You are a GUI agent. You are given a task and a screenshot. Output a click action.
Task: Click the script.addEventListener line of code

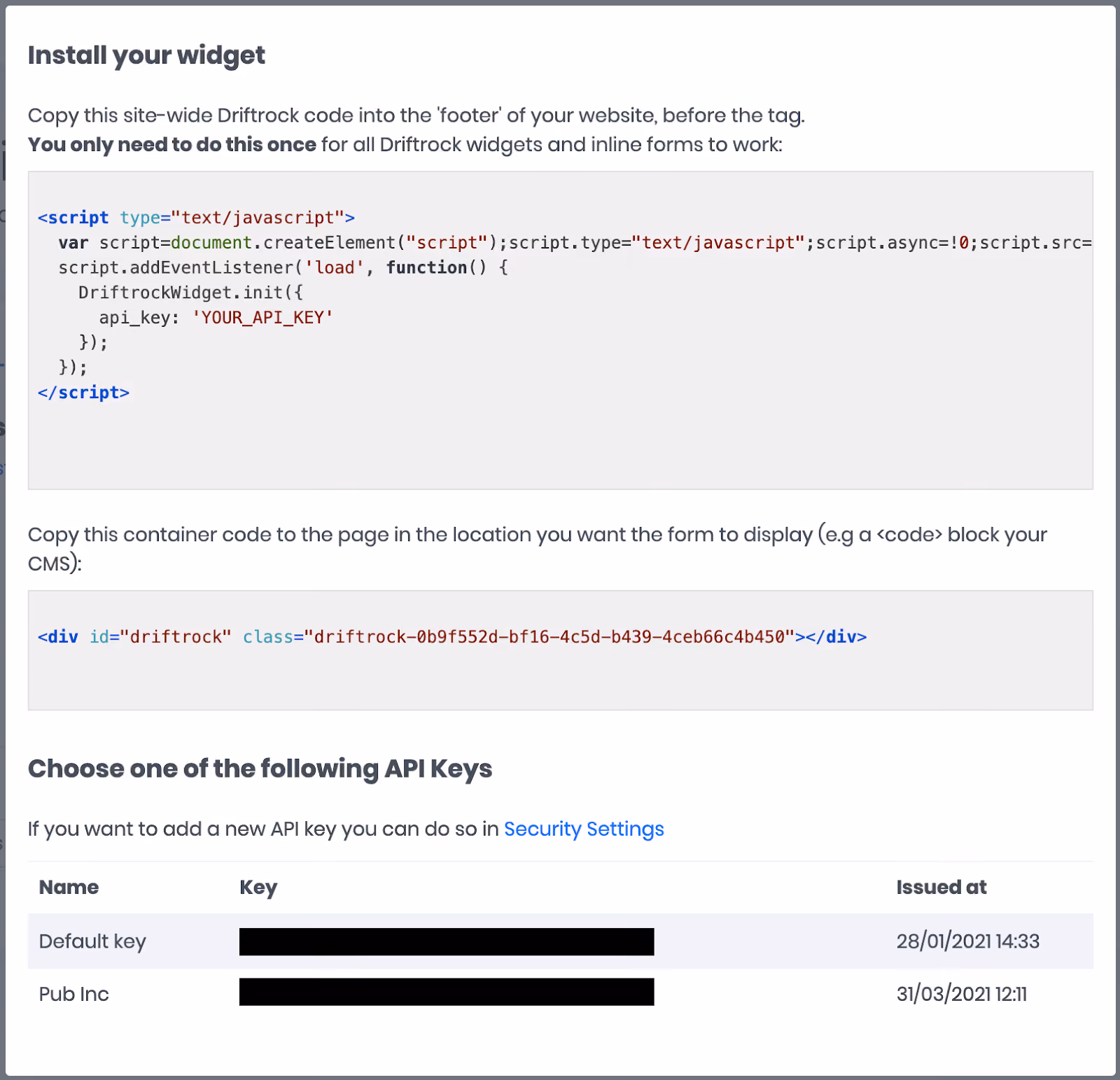tap(283, 267)
